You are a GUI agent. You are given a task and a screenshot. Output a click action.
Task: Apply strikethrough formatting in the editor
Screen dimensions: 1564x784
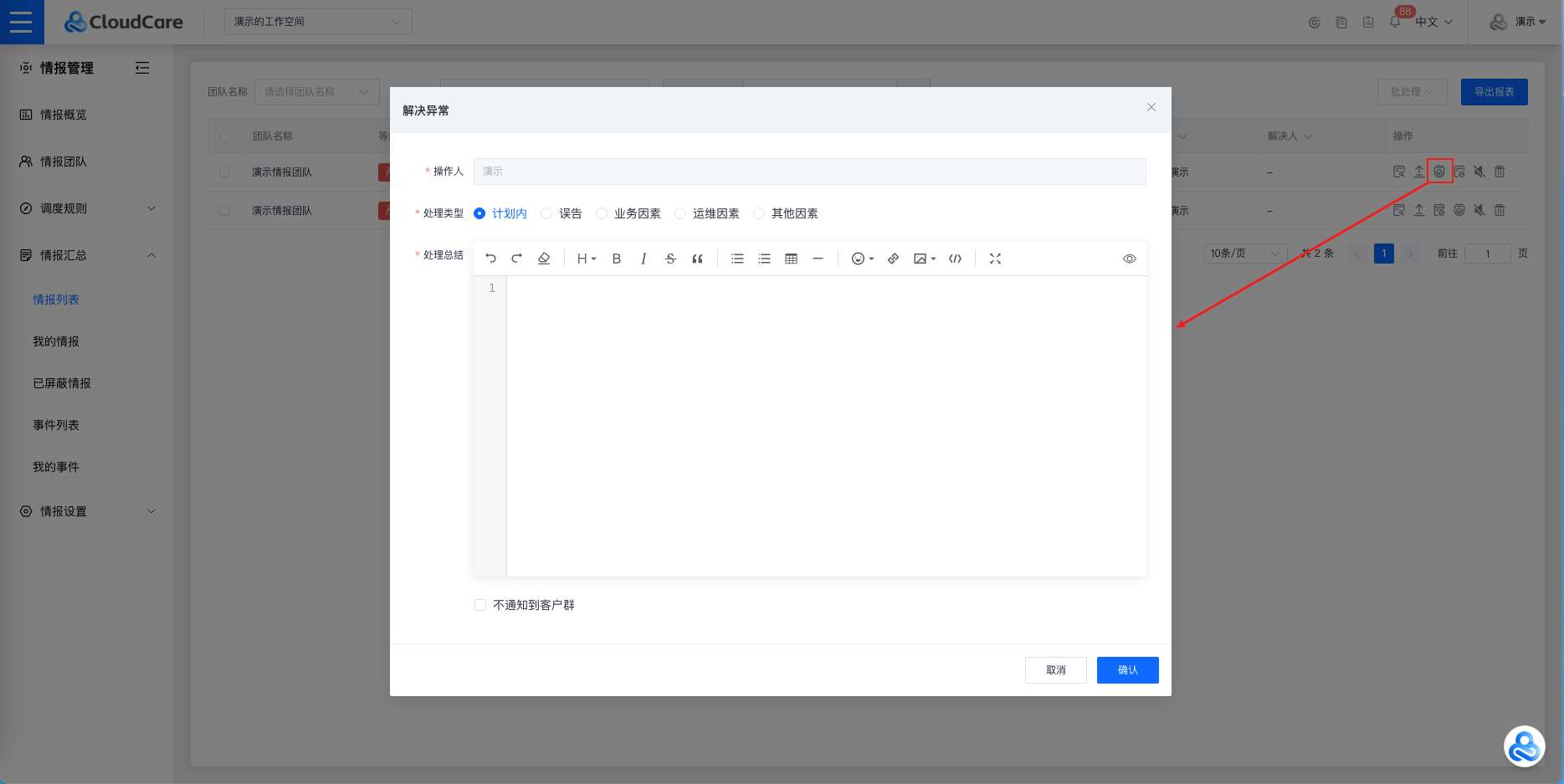[x=670, y=259]
